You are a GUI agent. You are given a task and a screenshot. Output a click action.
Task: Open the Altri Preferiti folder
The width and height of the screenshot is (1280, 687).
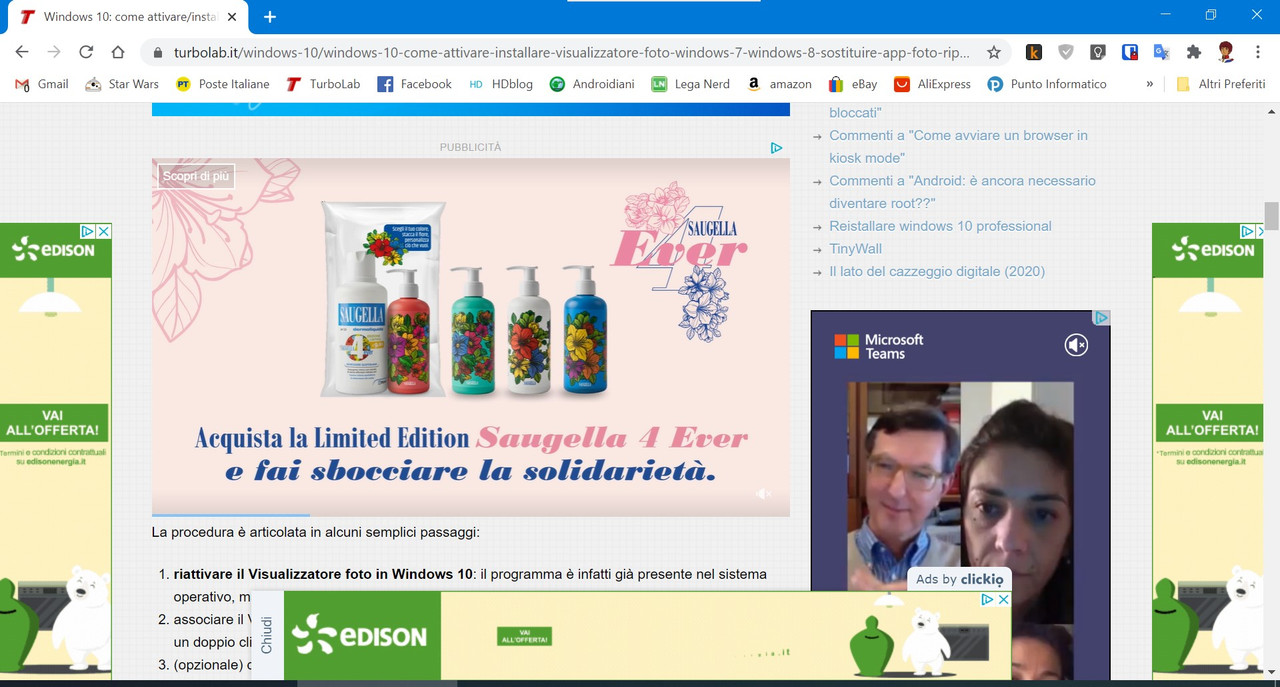1220,84
